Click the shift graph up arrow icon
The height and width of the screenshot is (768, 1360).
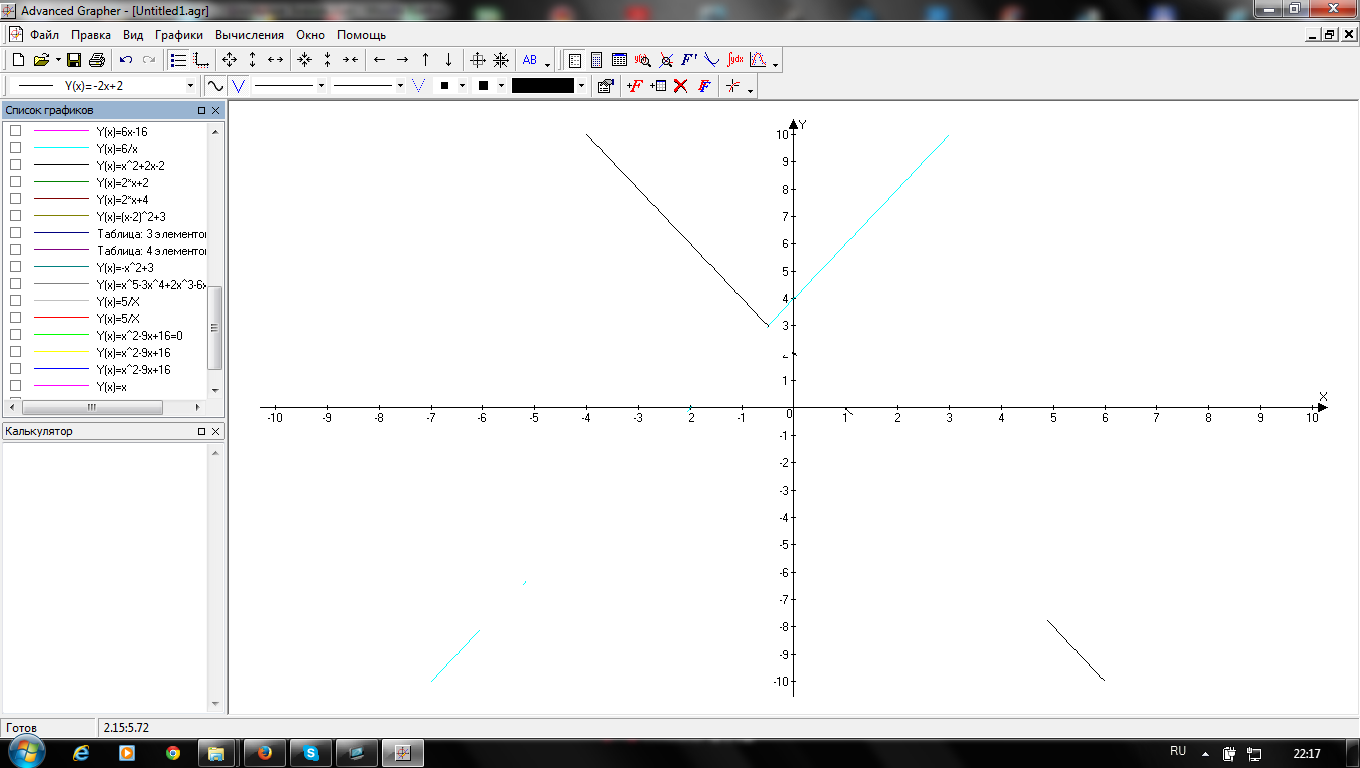425,60
